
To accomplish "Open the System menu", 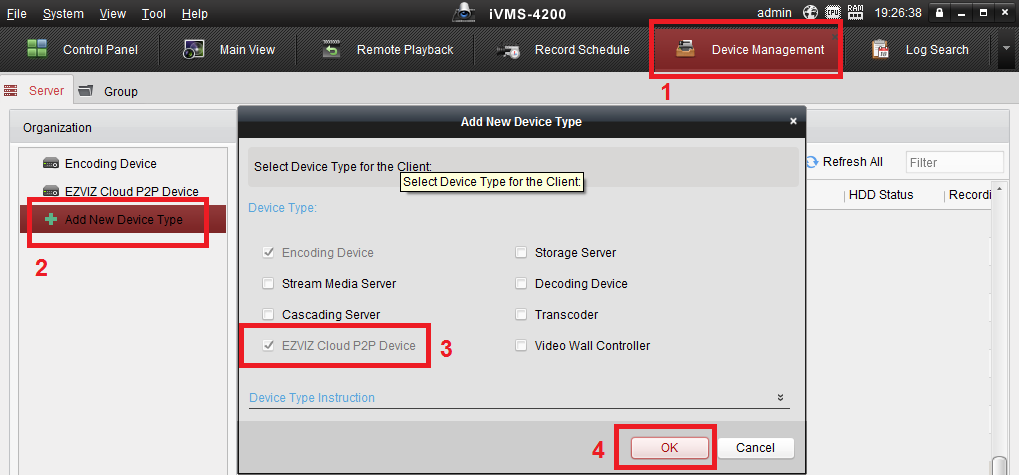I will click(x=63, y=14).
